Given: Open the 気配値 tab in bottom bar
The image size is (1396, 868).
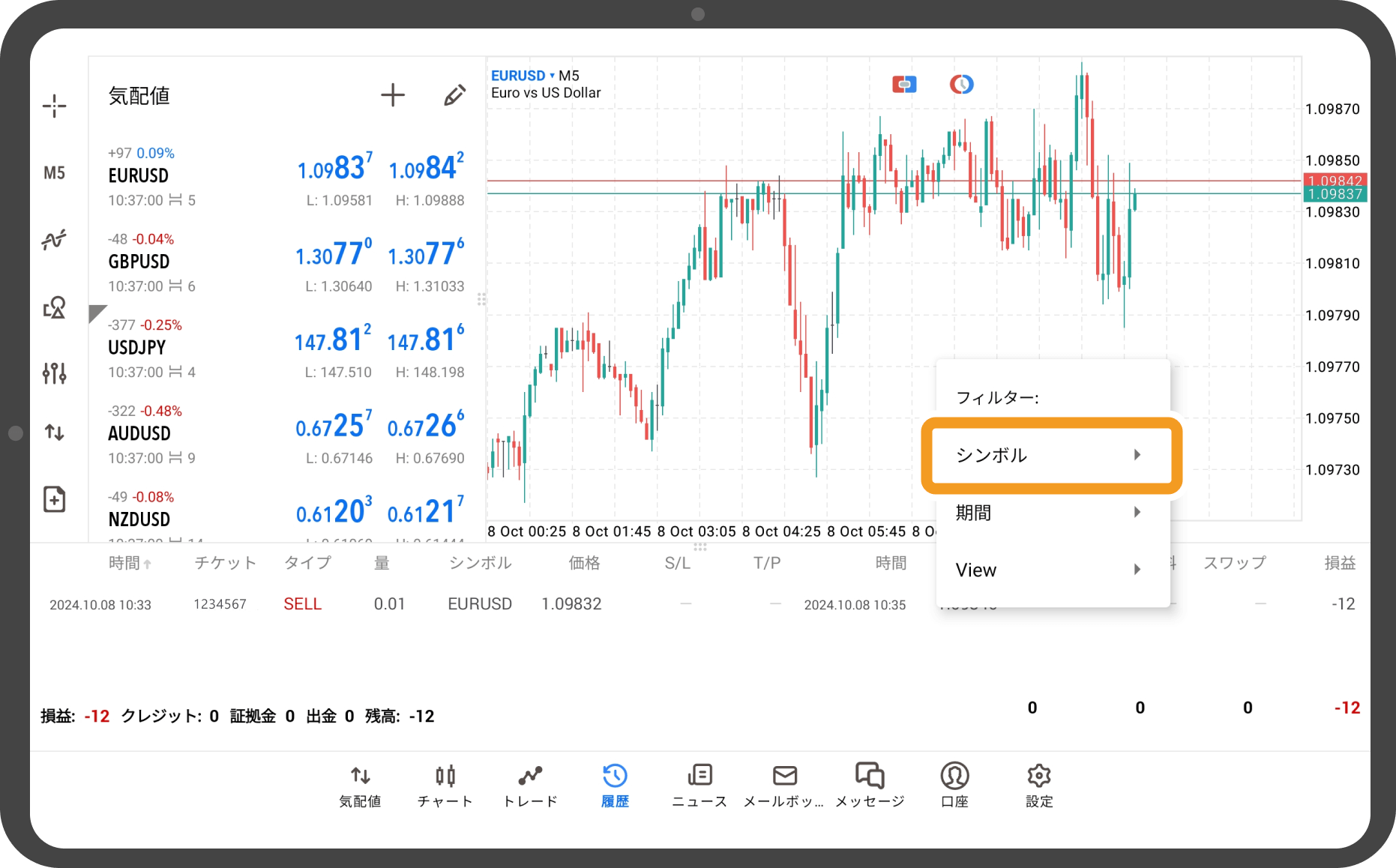Looking at the screenshot, I should tap(360, 786).
